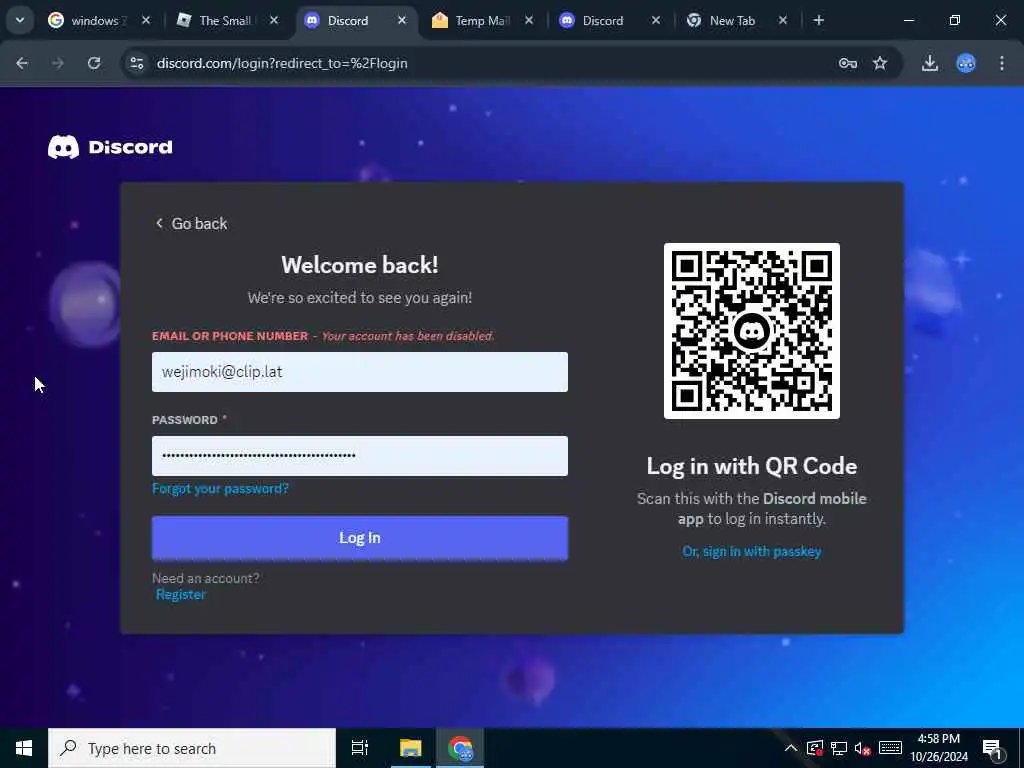Click the Go back link
1024x768 pixels.
click(x=191, y=223)
